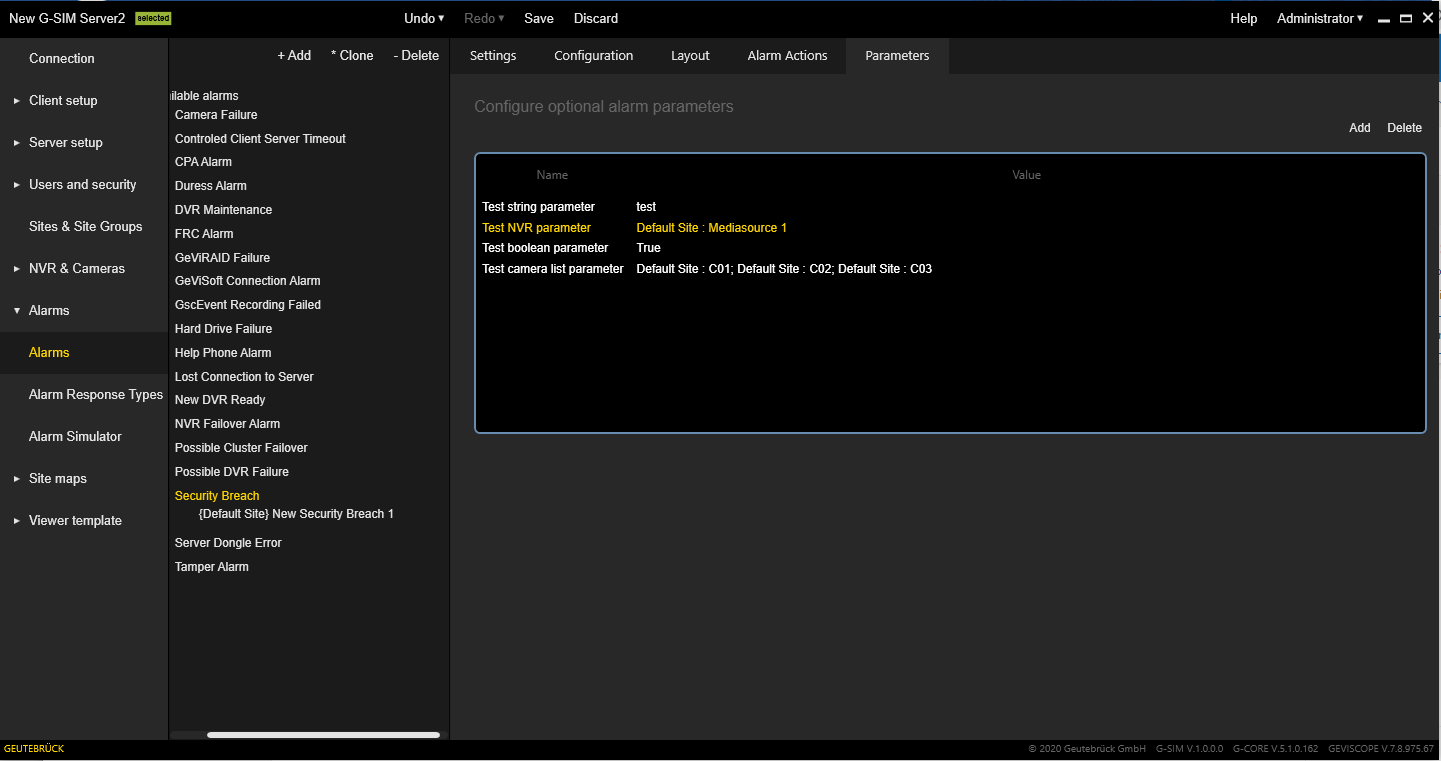1441x761 pixels.
Task: Switch to the Alarm Actions tab
Action: (787, 56)
